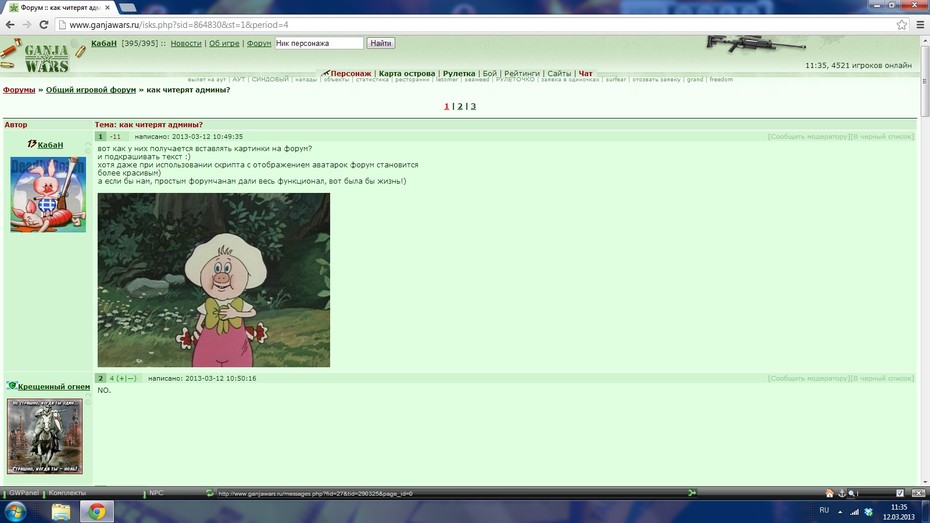Click the green refresh arrows in GWPanel bar
This screenshot has height=523, width=930.
210,493
